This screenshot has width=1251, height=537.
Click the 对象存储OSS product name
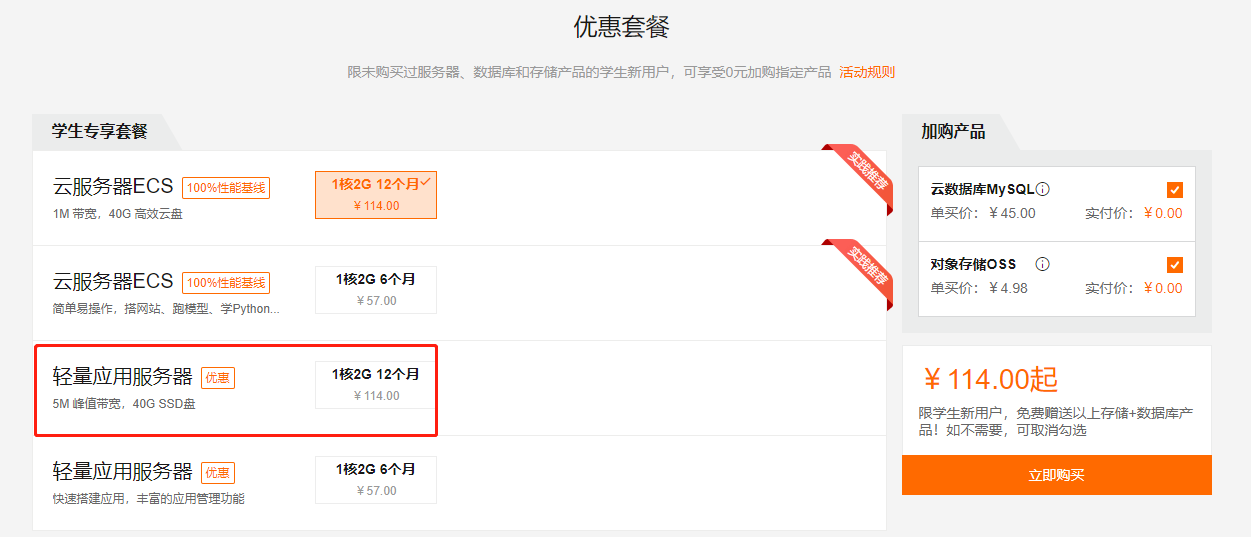tap(973, 264)
